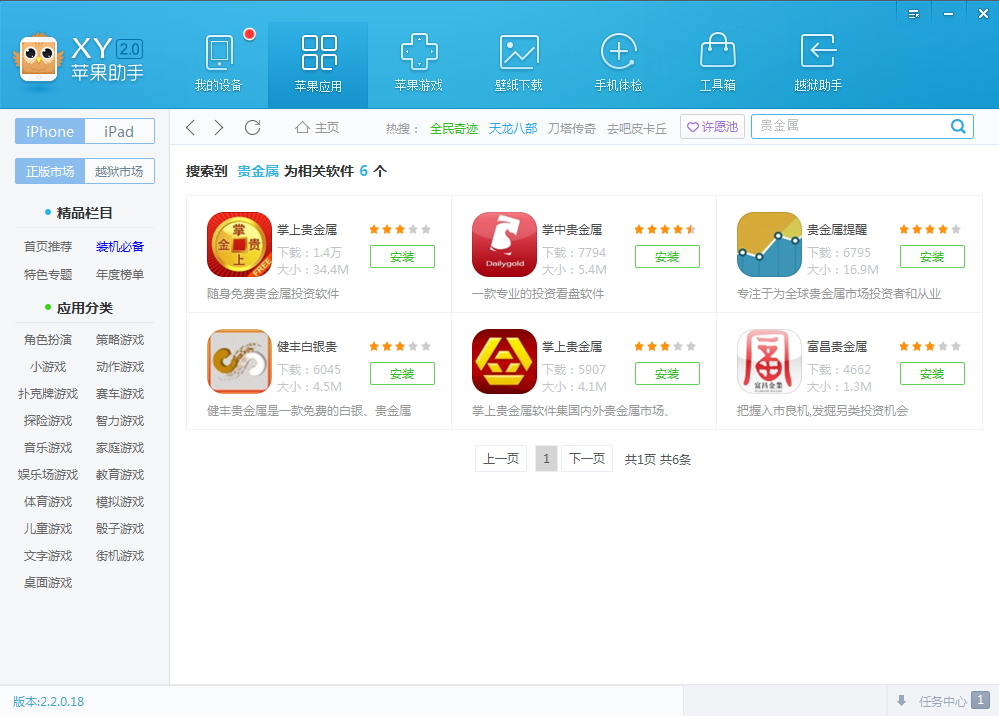Open 策略游戏 category

(120, 340)
